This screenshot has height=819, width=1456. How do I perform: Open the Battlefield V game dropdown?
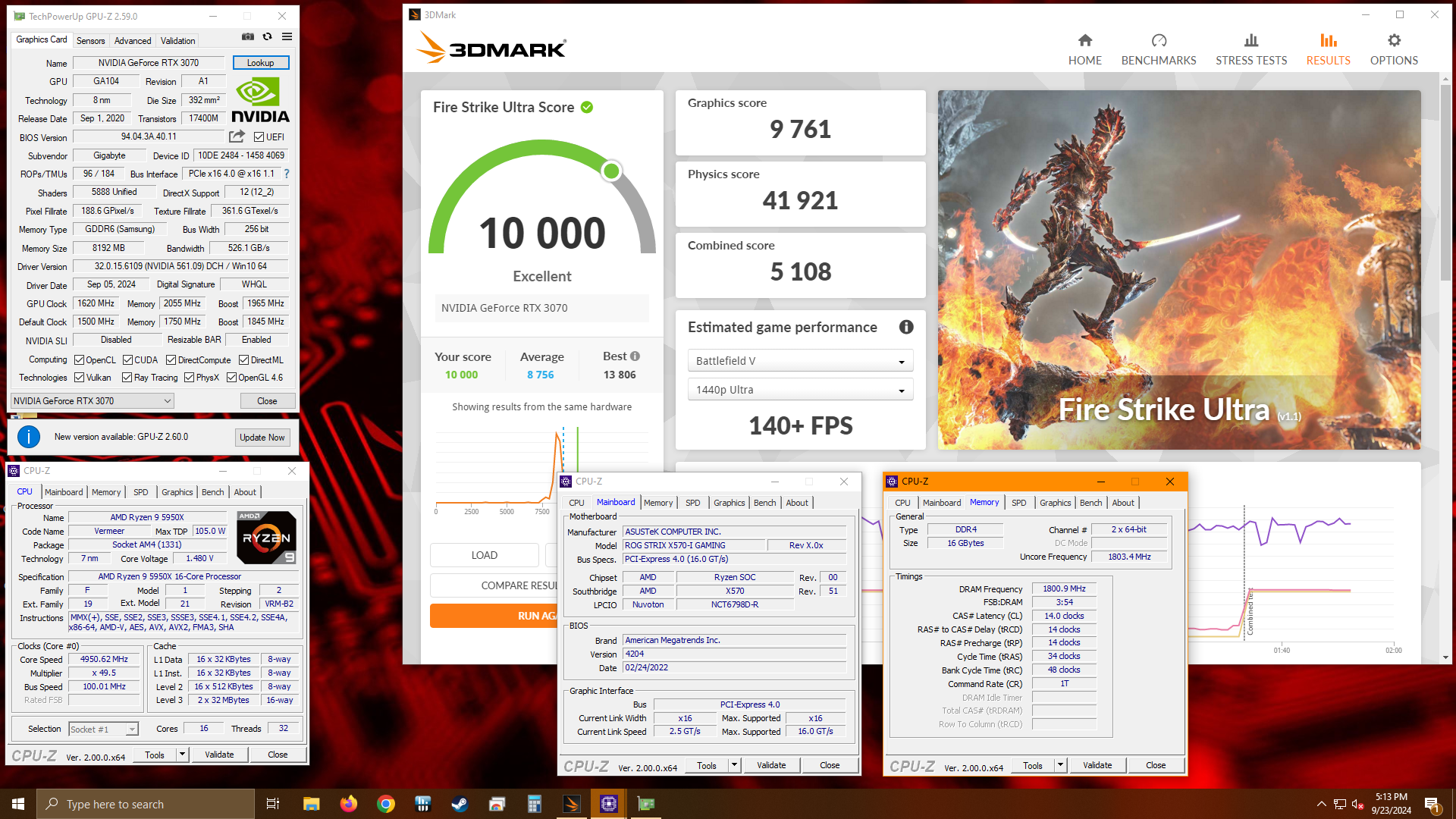(x=800, y=361)
